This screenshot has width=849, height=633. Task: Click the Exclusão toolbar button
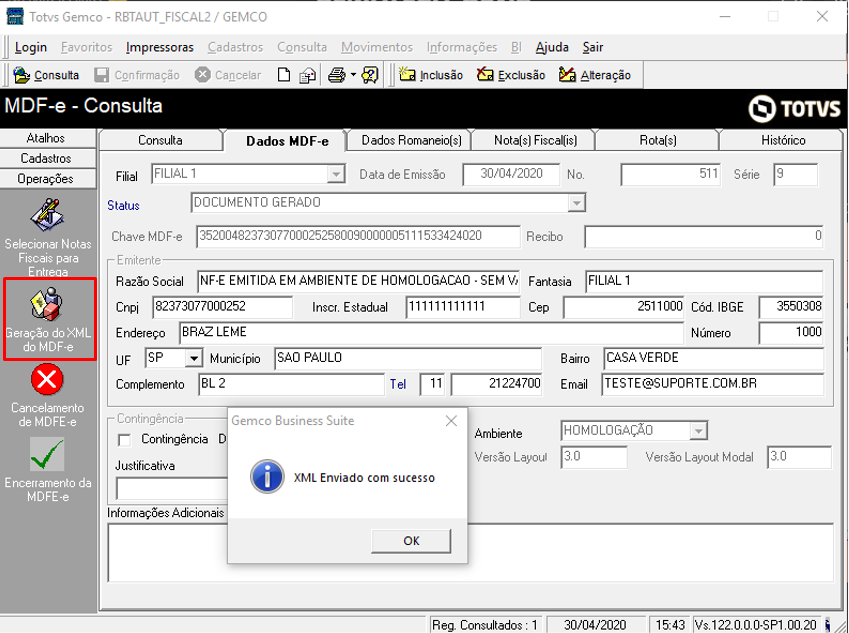pyautogui.click(x=511, y=75)
